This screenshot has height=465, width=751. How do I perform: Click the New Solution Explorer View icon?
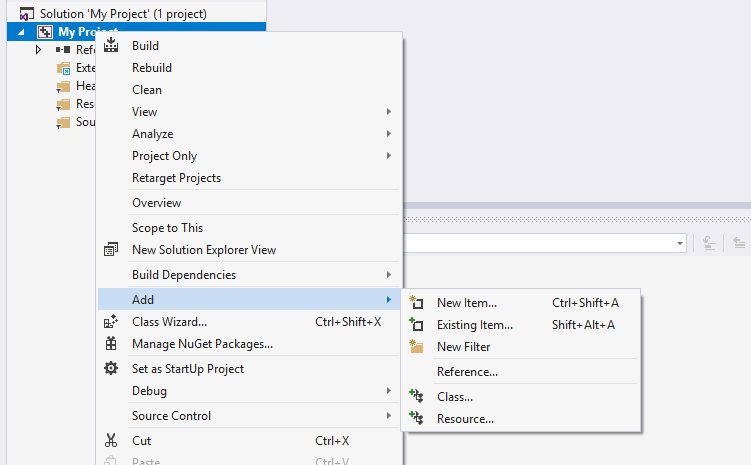[111, 250]
